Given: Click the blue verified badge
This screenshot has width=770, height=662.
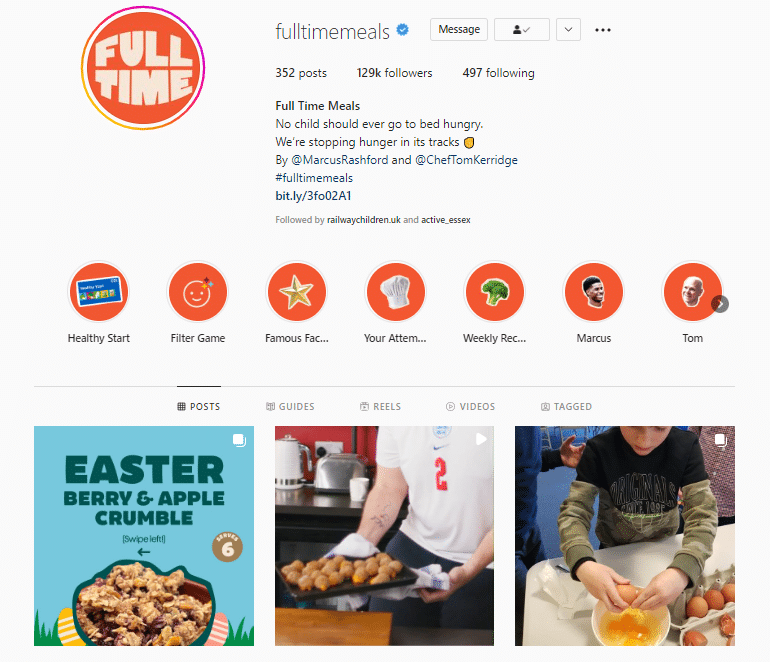Looking at the screenshot, I should click(x=403, y=30).
